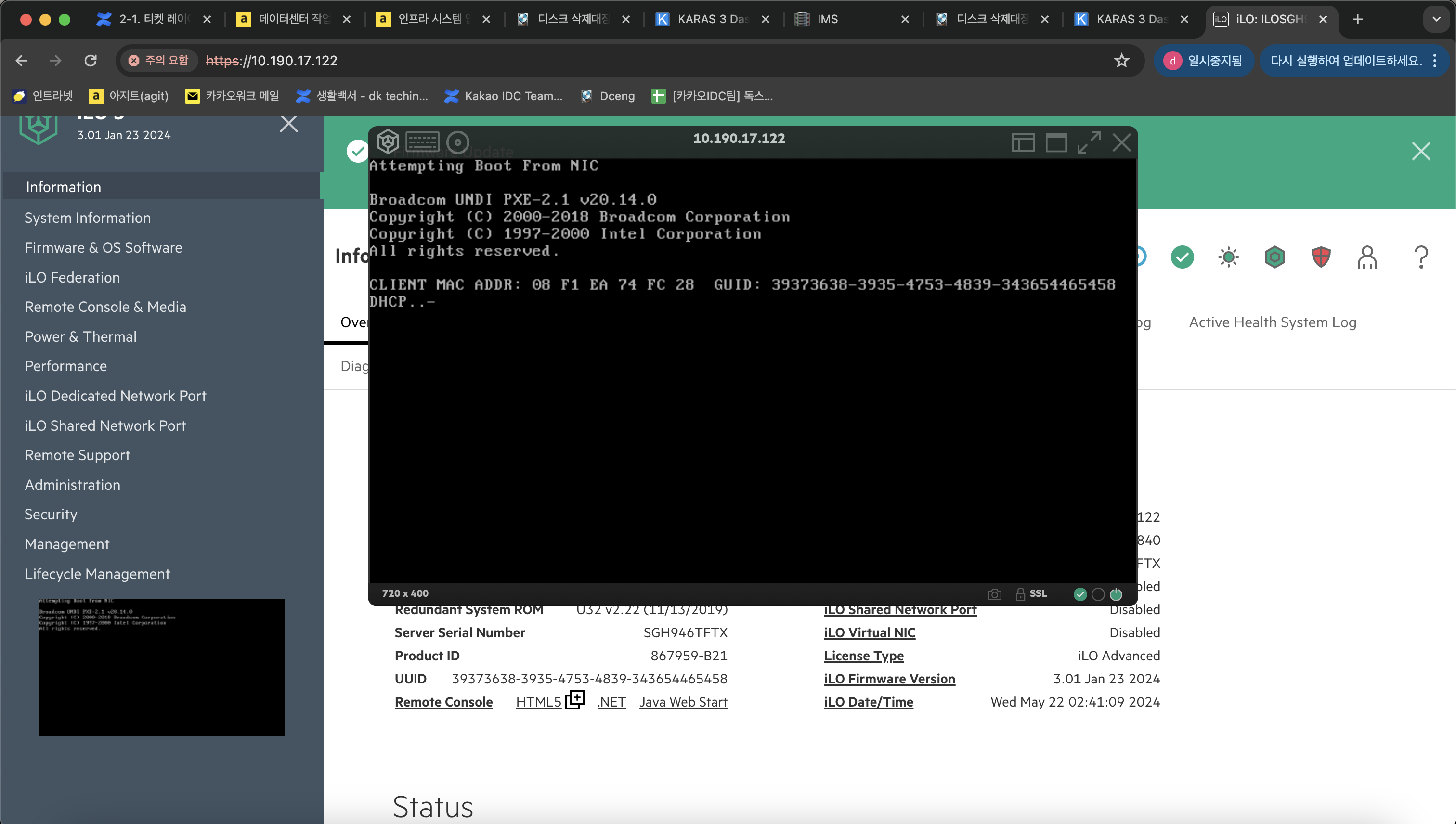Capture a console screenshot with camera icon
The height and width of the screenshot is (824, 1456).
click(x=994, y=594)
